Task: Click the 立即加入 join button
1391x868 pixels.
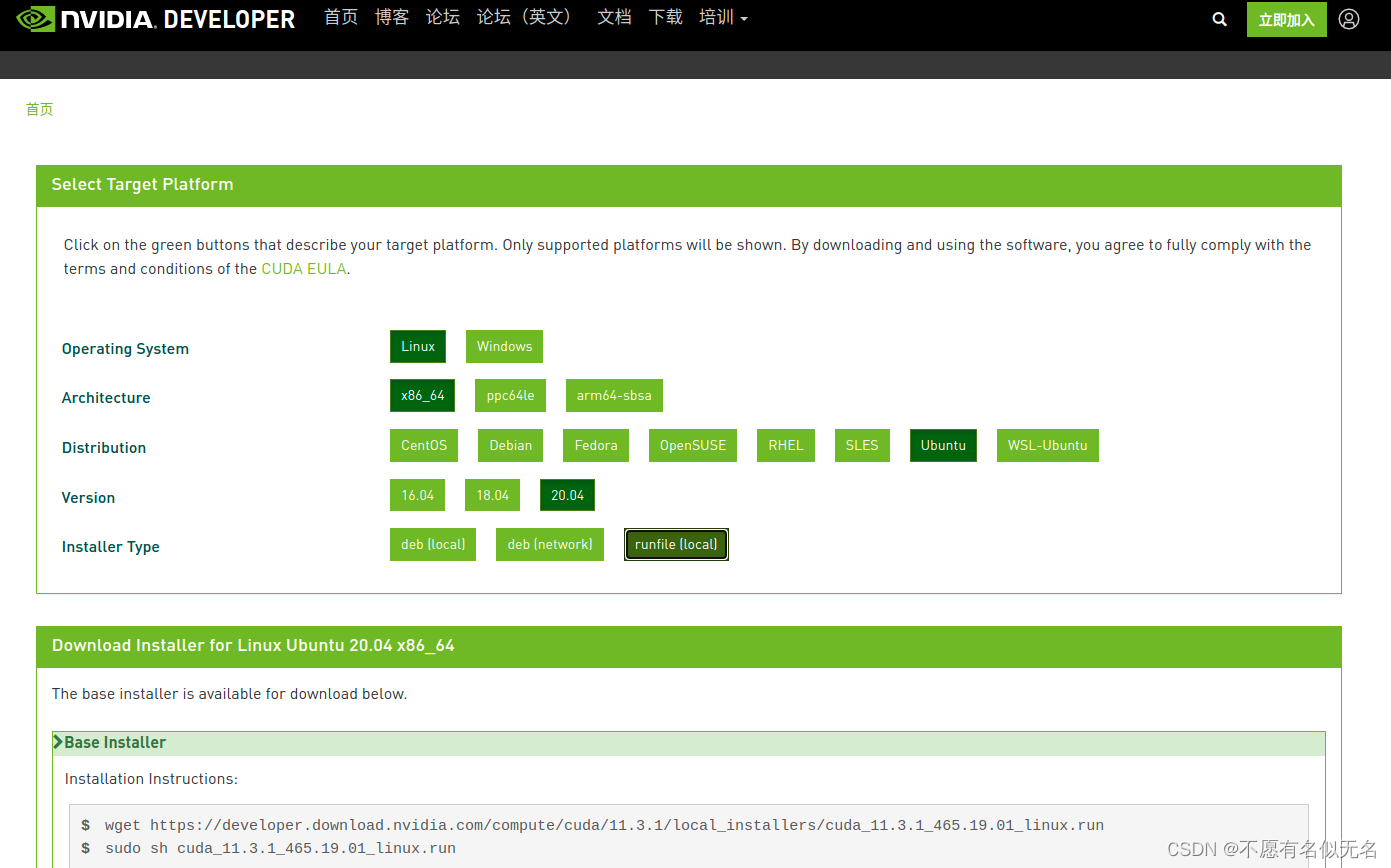Action: point(1286,20)
